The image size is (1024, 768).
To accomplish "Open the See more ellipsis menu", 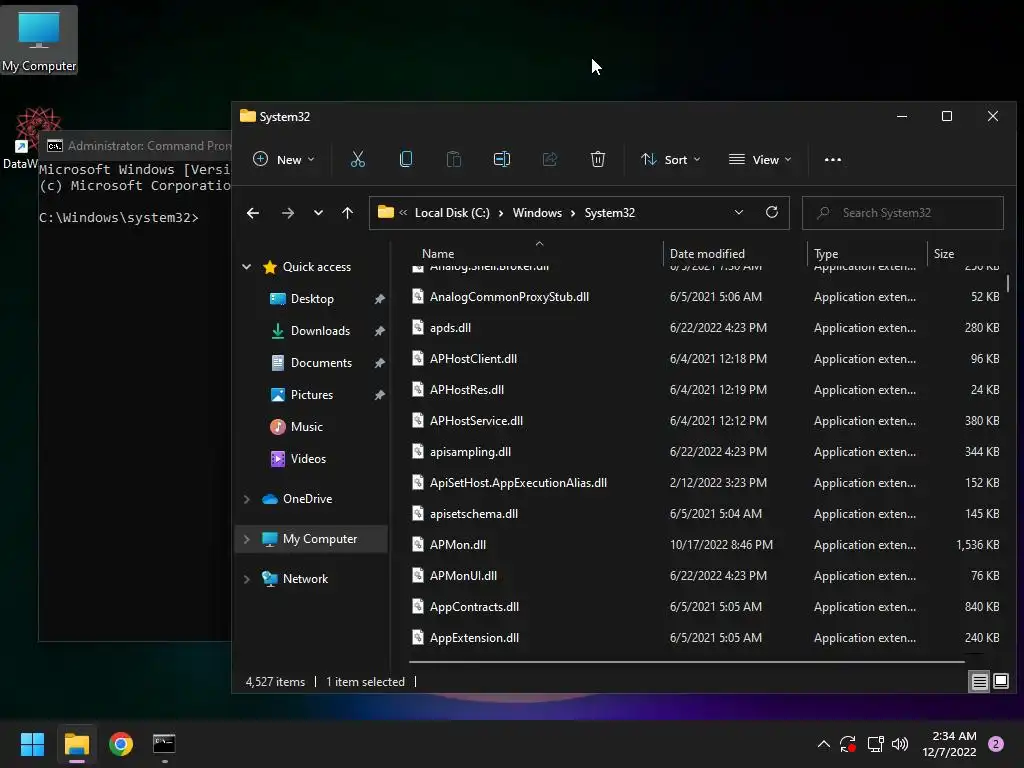I will tap(833, 159).
